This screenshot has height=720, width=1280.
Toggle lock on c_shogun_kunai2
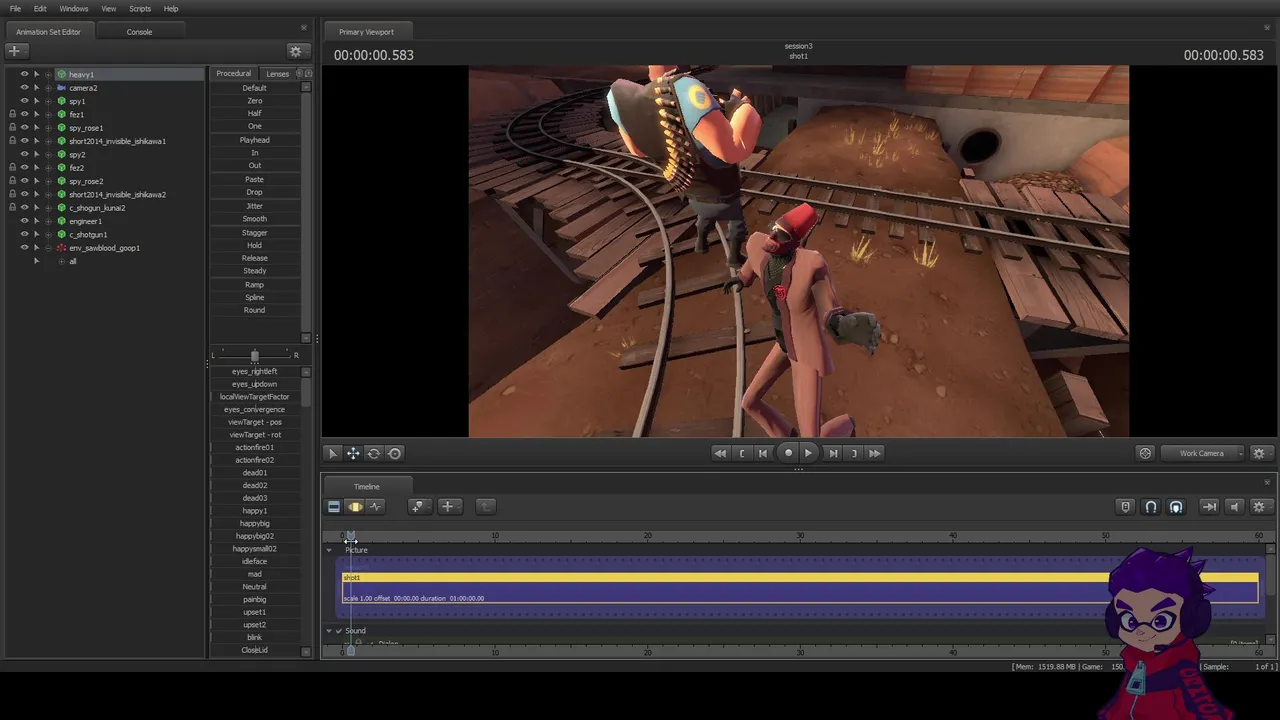(12, 208)
